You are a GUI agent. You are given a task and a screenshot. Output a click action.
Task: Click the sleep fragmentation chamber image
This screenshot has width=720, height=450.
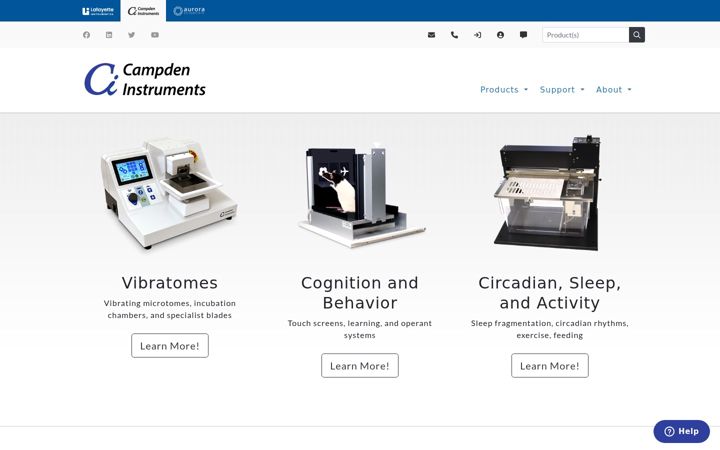(x=548, y=193)
